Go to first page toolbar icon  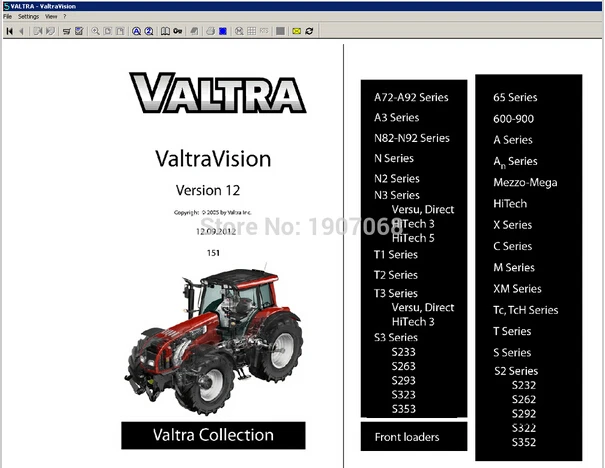10,31
